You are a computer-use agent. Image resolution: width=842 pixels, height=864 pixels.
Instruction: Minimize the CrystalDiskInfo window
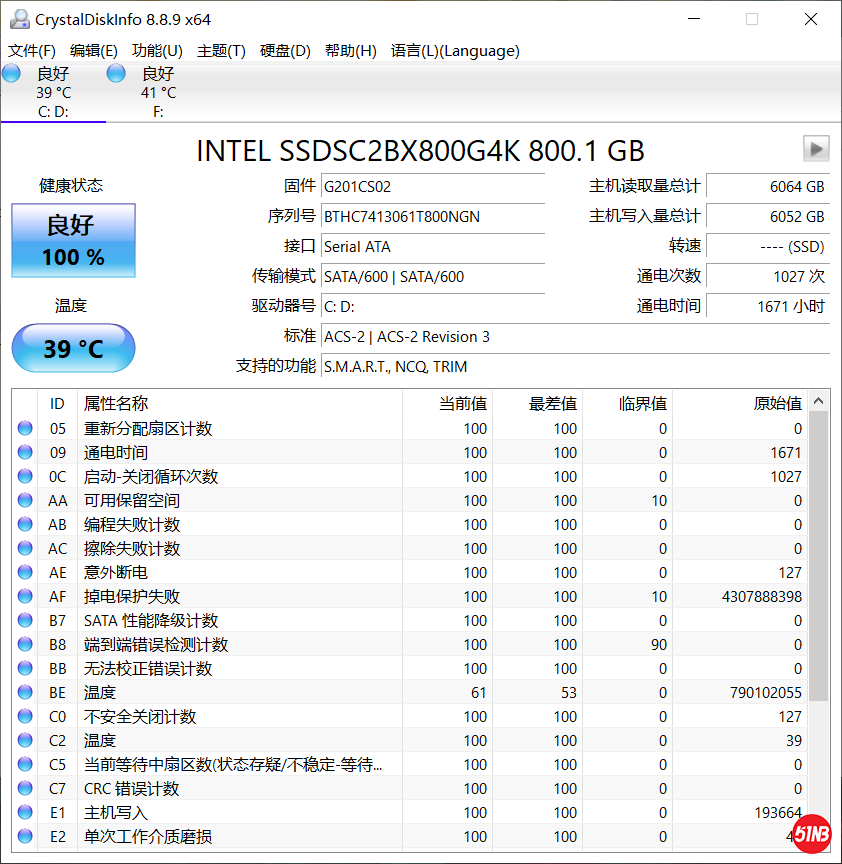pyautogui.click(x=694, y=19)
